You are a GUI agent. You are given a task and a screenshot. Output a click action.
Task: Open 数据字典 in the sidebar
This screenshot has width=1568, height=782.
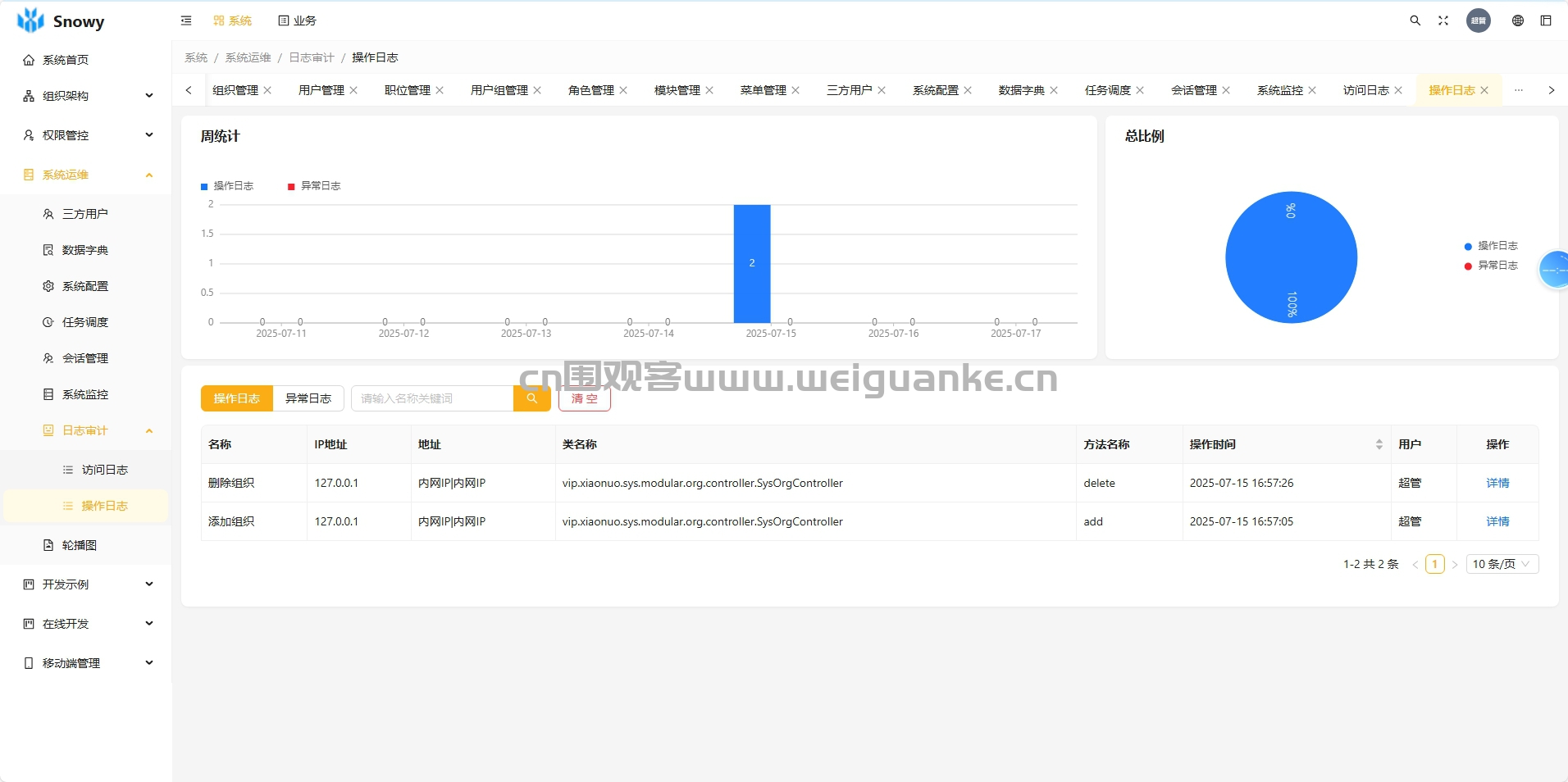point(85,250)
